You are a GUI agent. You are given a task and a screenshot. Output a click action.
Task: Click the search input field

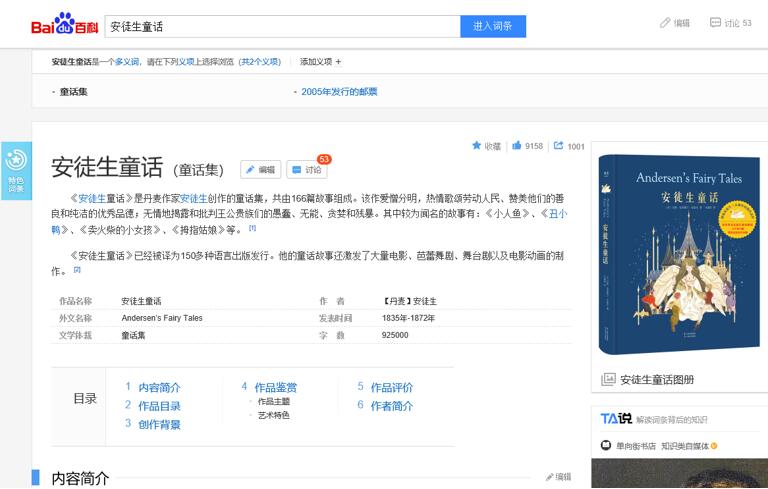pos(283,26)
